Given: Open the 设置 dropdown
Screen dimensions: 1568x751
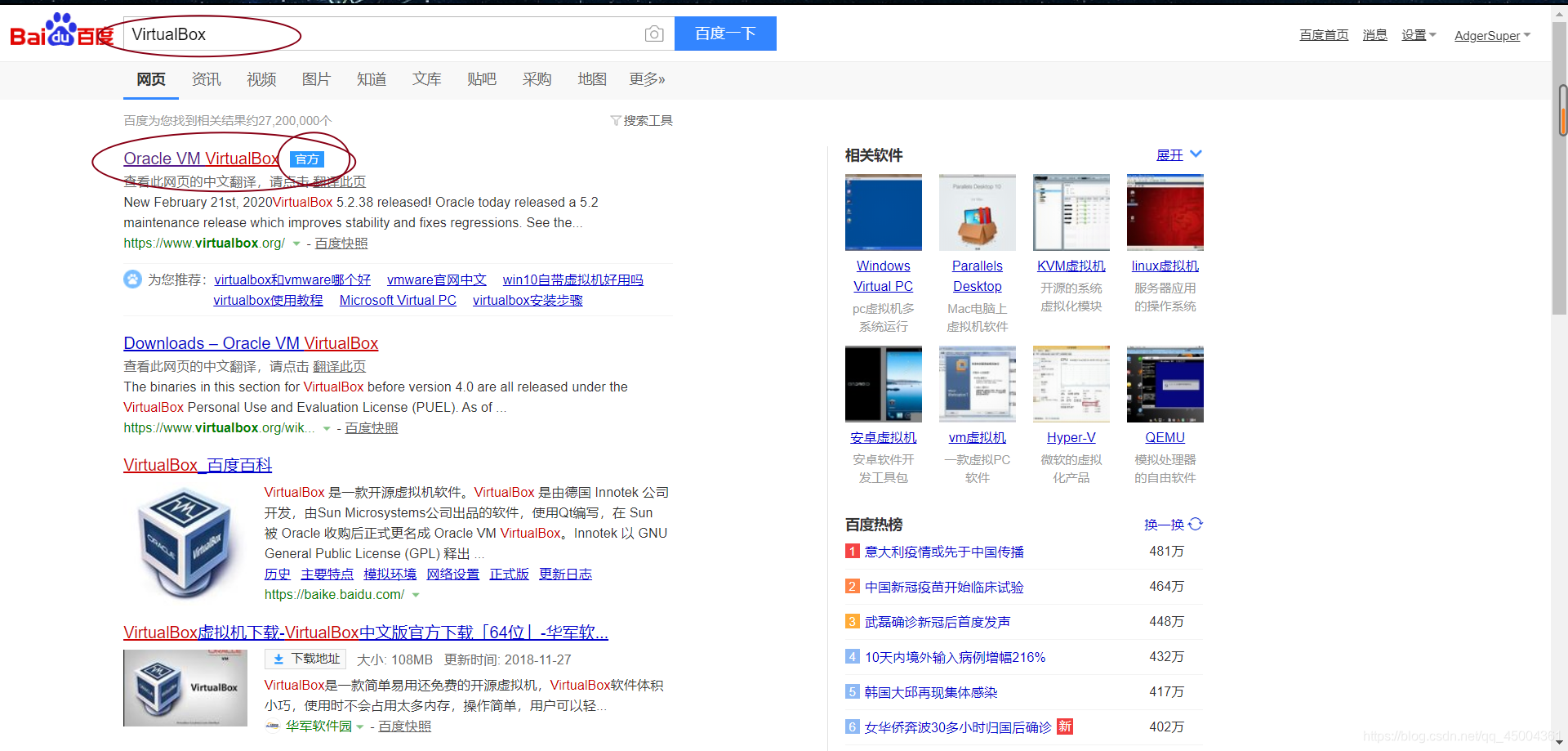Looking at the screenshot, I should pyautogui.click(x=1419, y=35).
